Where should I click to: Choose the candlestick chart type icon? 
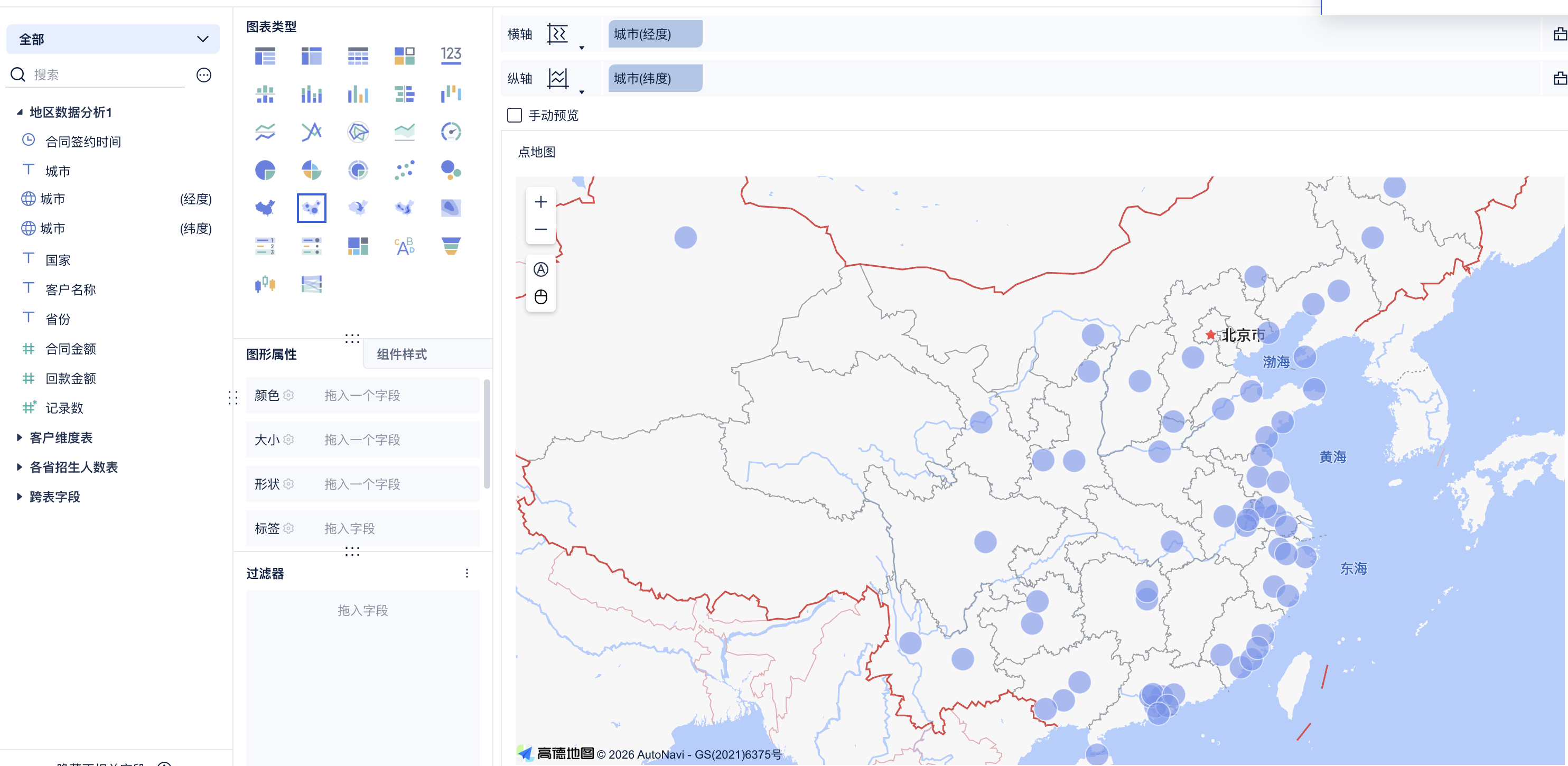(265, 284)
